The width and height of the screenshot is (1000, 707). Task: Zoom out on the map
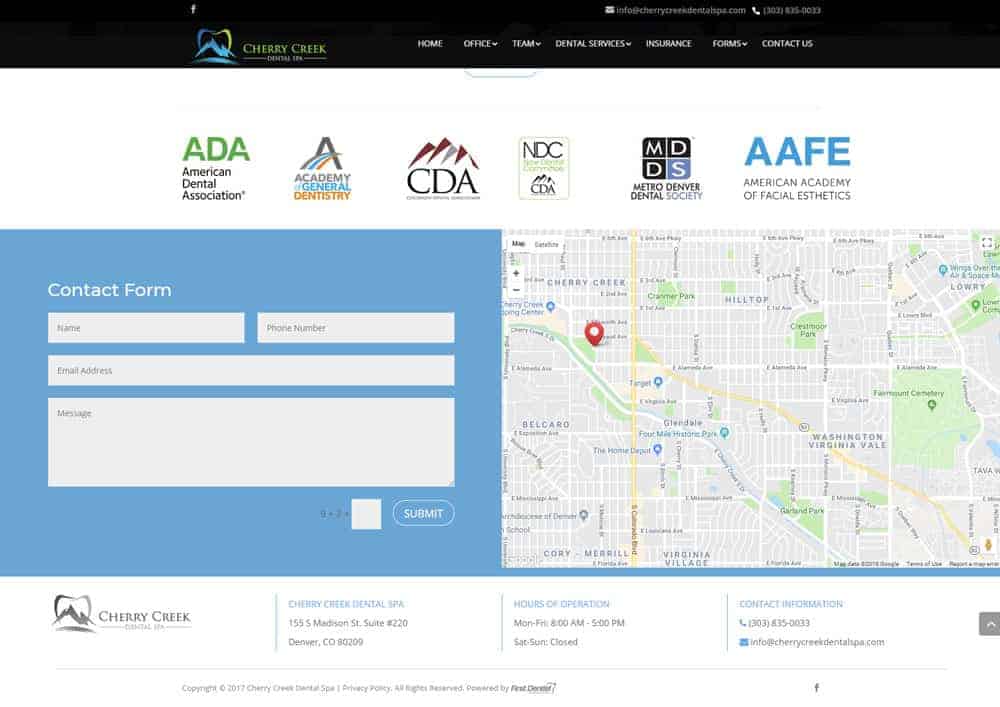[x=516, y=290]
